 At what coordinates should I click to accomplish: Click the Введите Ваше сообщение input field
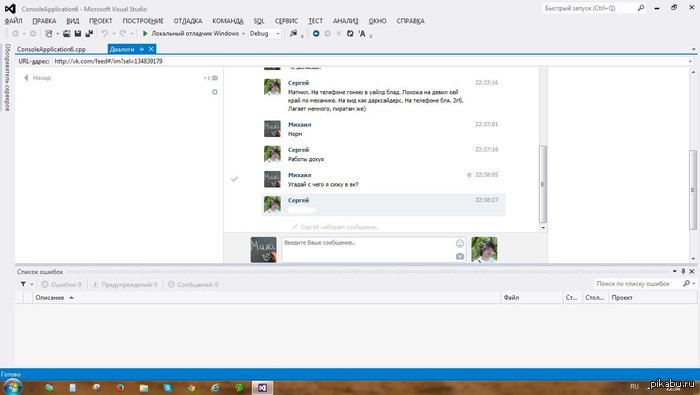click(x=374, y=249)
